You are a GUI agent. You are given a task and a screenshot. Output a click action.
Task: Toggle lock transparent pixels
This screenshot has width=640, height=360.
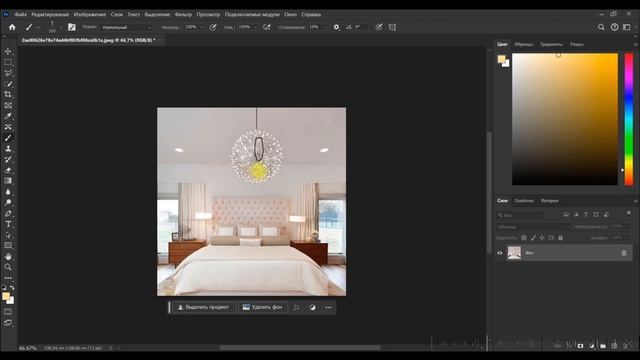(524, 238)
